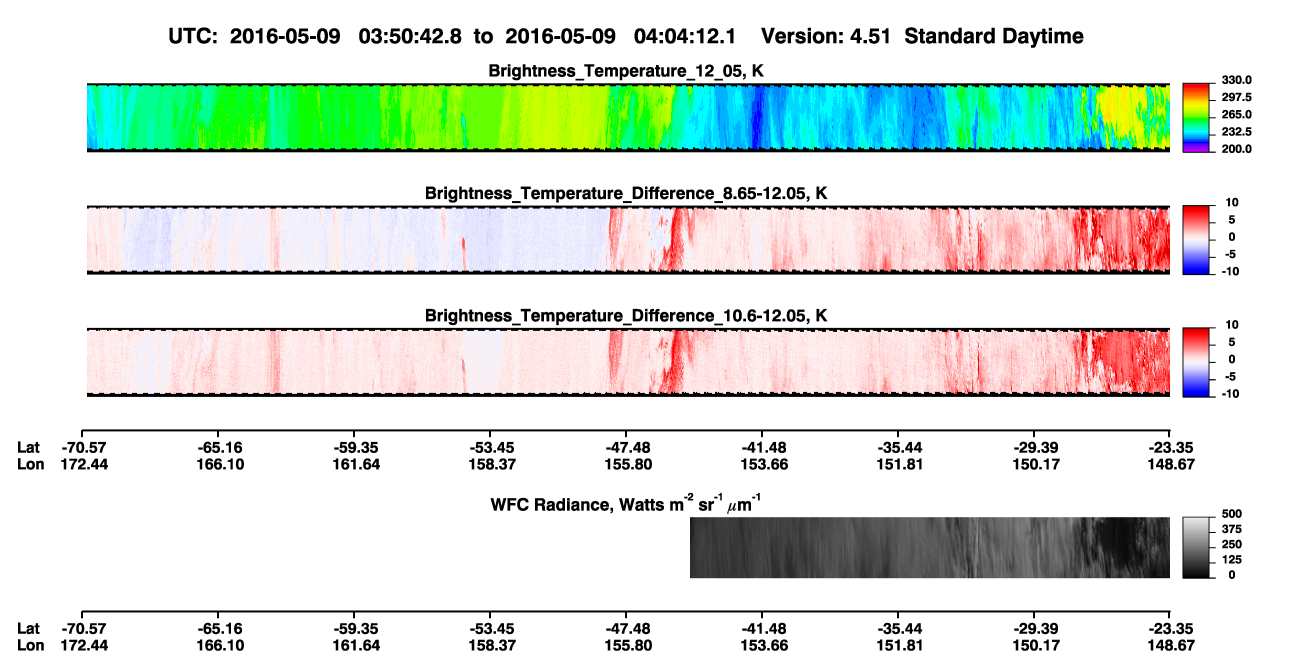This screenshot has width=1300, height=667.
Task: Click the grayscale WFC Radiance color bar
Action: click(1196, 546)
